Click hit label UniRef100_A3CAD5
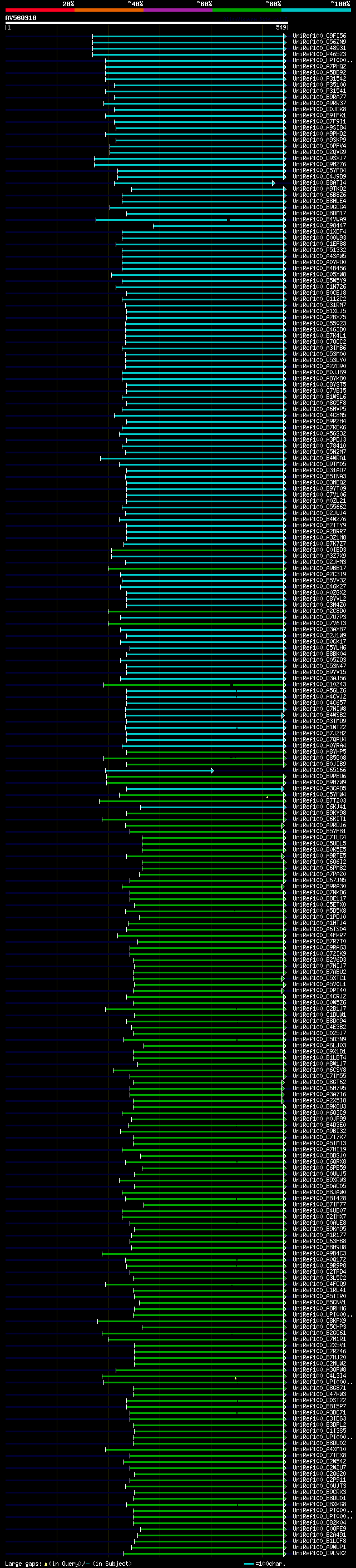 pos(319,789)
